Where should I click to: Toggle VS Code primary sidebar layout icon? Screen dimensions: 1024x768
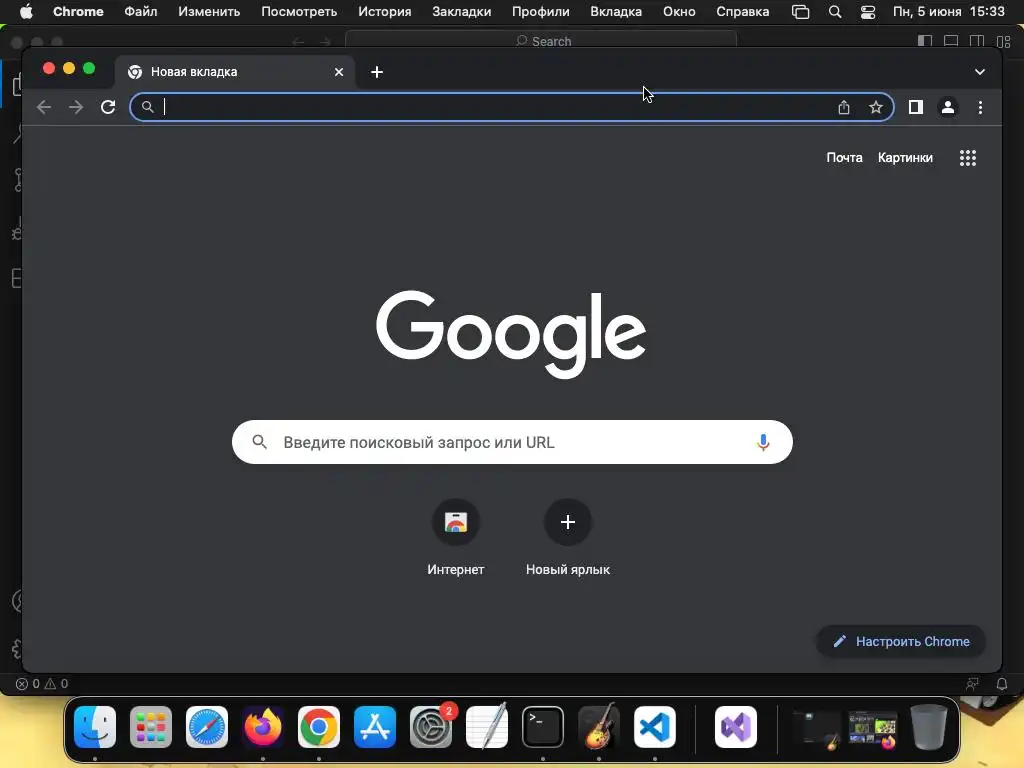(925, 41)
